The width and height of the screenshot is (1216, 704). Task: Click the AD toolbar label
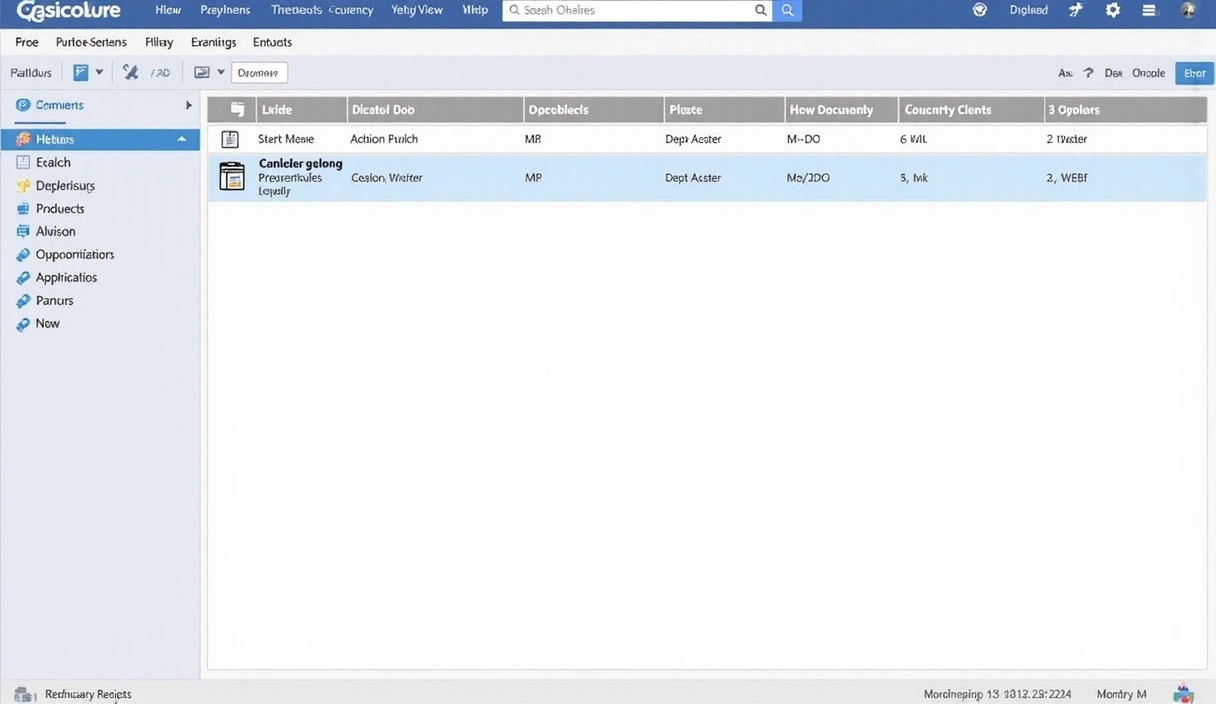pos(160,73)
